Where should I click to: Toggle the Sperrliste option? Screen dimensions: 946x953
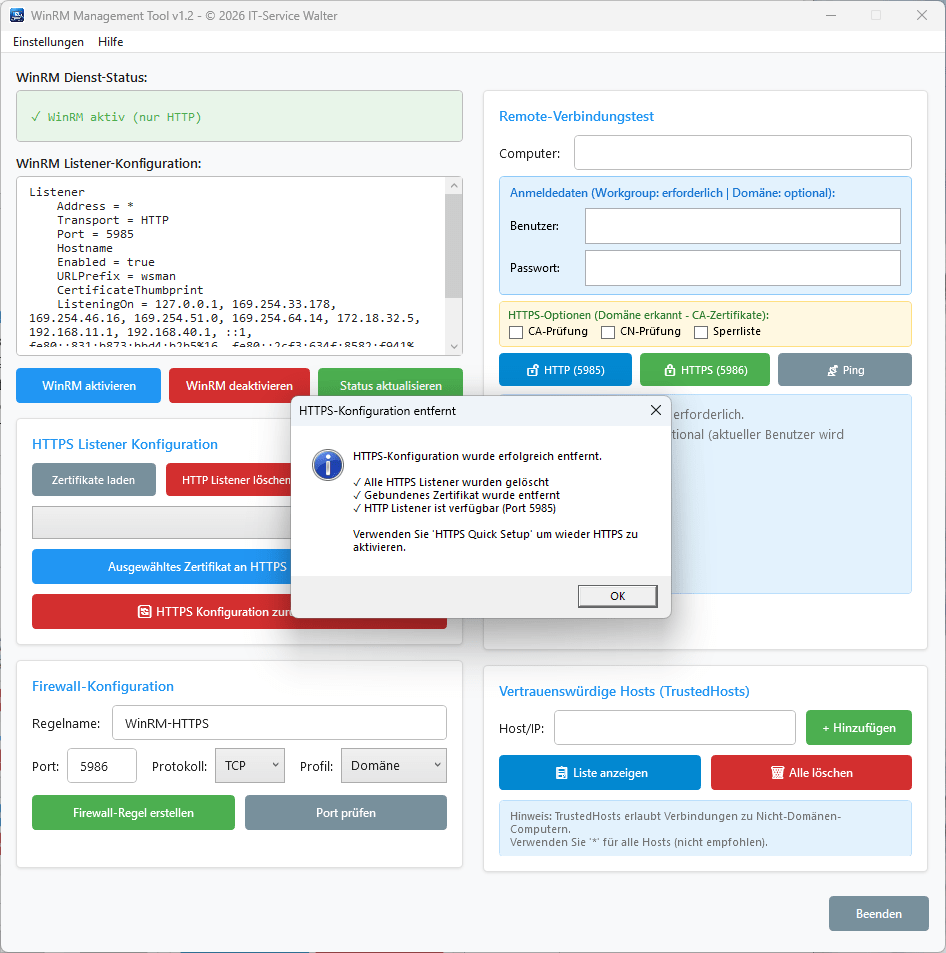point(700,331)
